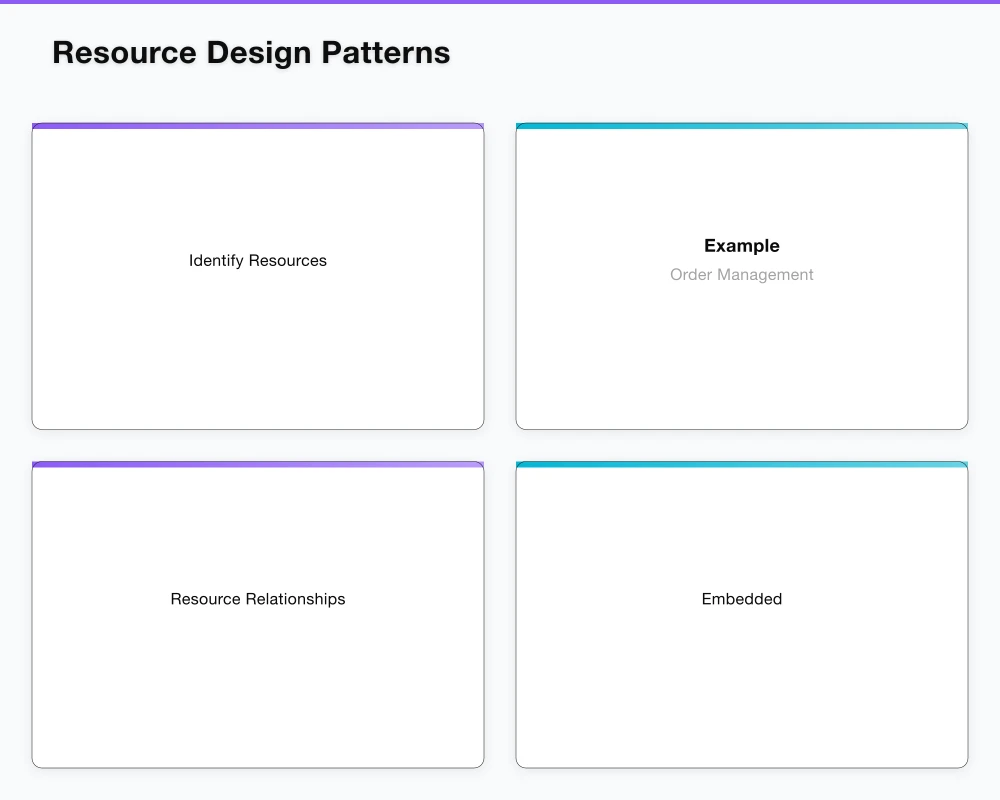Viewport: 1000px width, 800px height.
Task: Click the purple banner at the page top
Action: point(500,3)
